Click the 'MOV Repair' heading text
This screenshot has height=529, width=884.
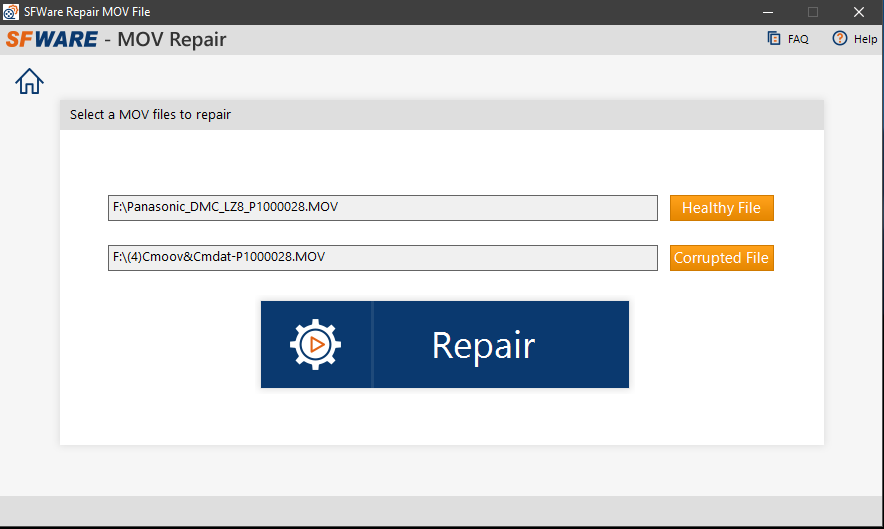click(x=172, y=40)
